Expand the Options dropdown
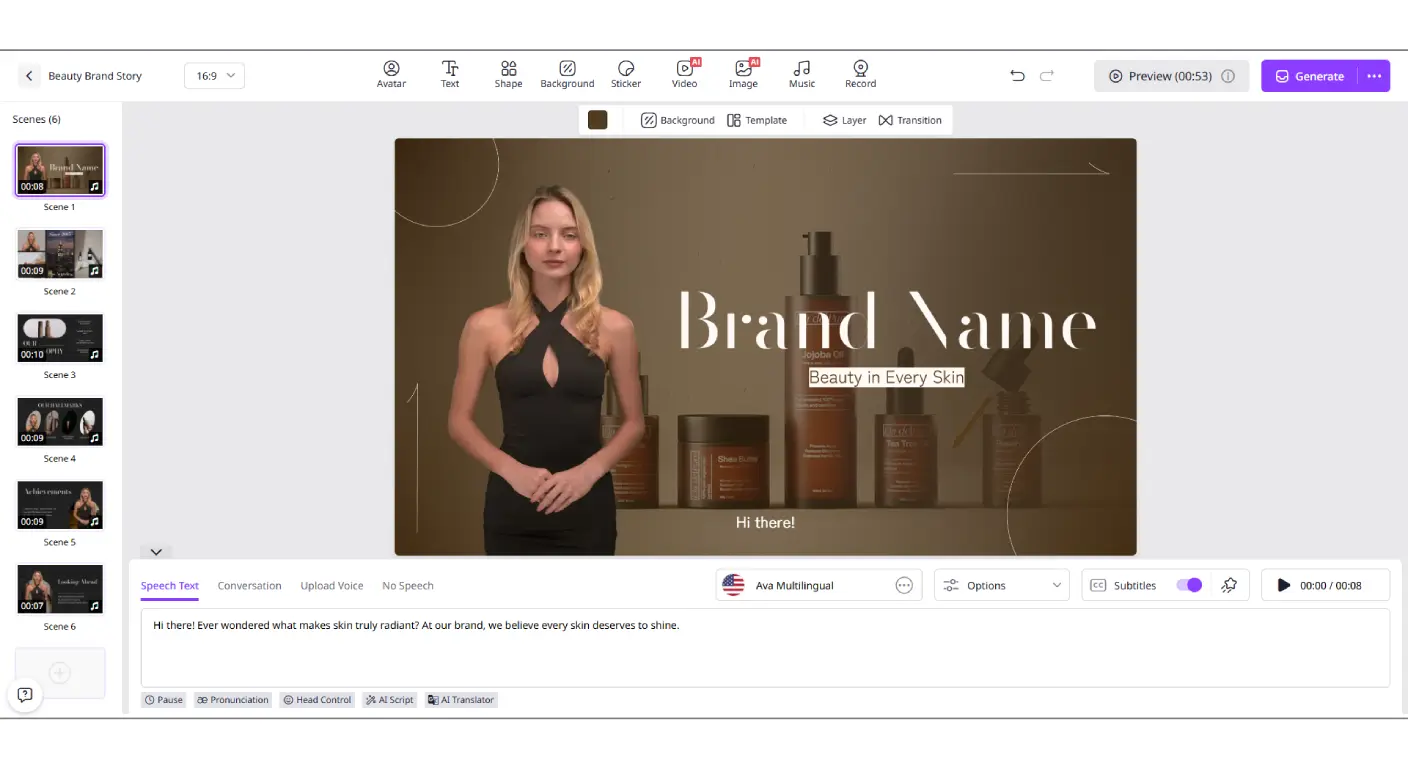 1001,585
